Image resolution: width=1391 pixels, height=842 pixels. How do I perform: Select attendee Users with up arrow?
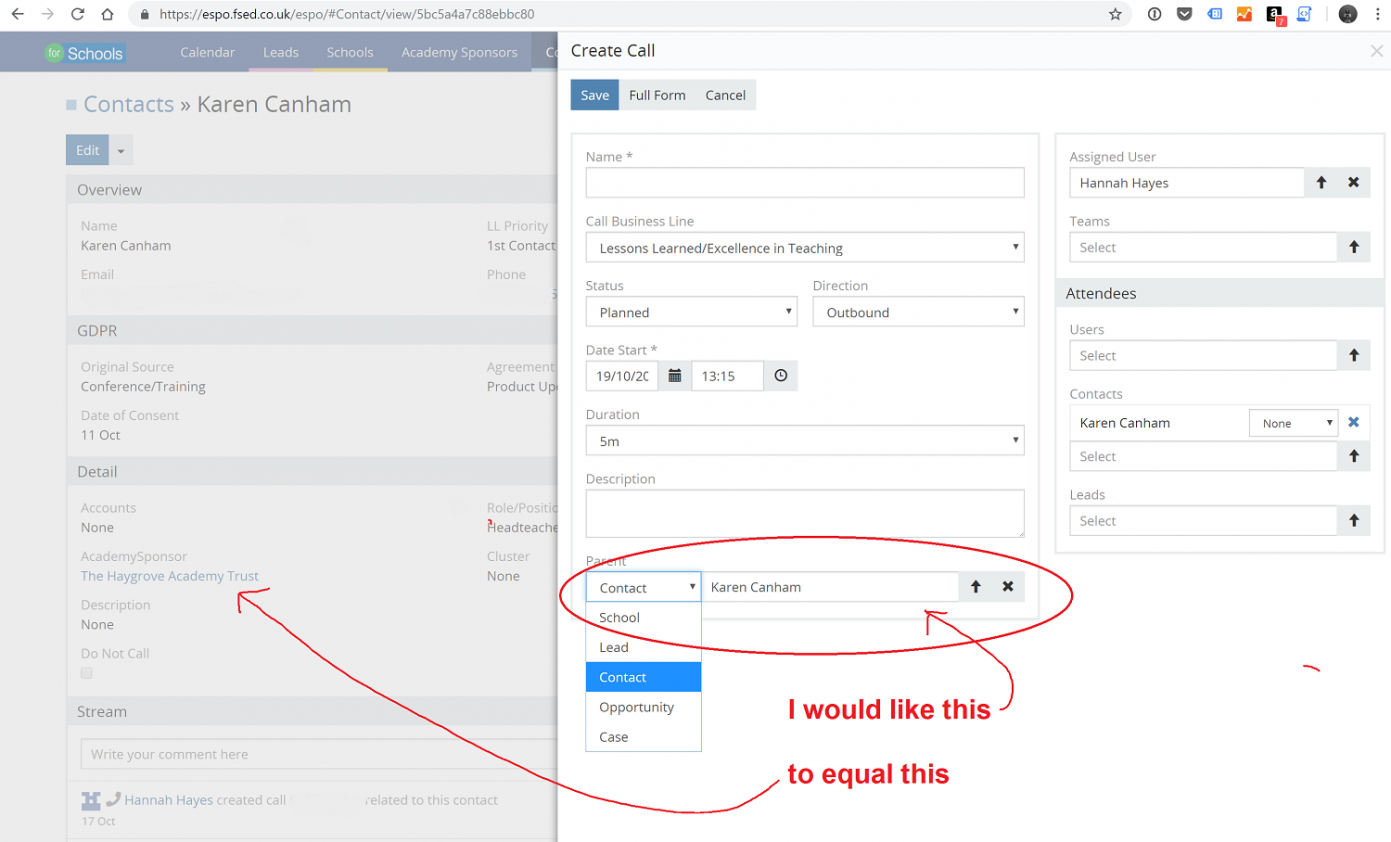[x=1354, y=355]
